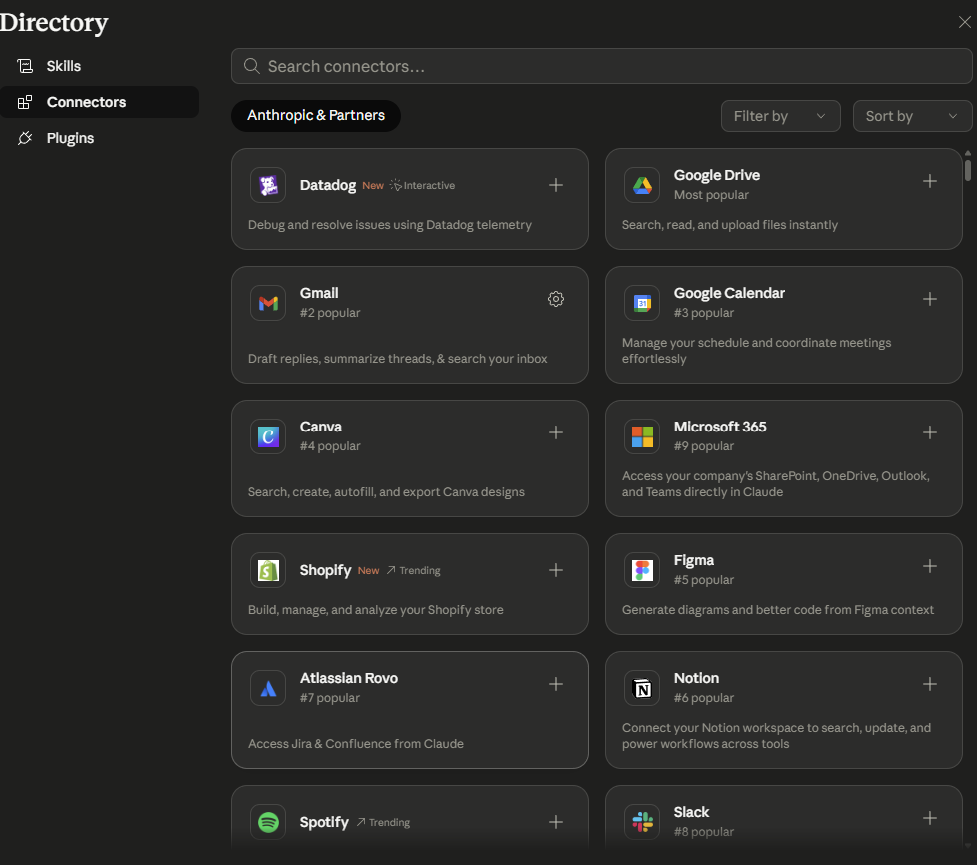Add the Datadog connector with its plus icon
977x865 pixels.
(556, 185)
